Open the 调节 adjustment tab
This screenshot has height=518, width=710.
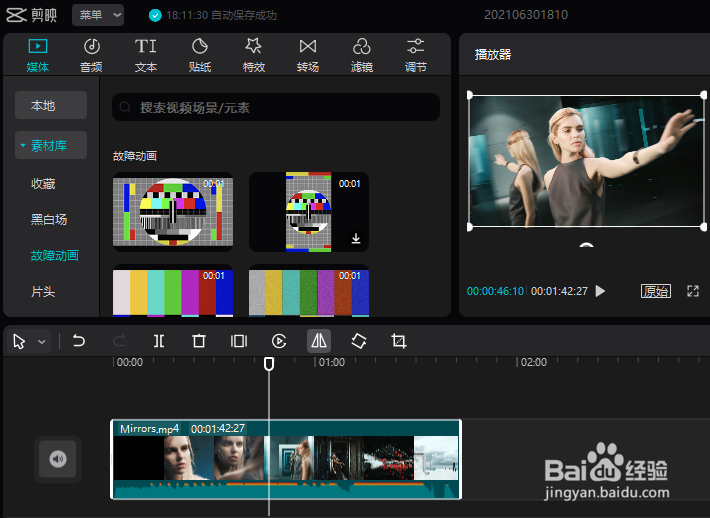pyautogui.click(x=416, y=55)
